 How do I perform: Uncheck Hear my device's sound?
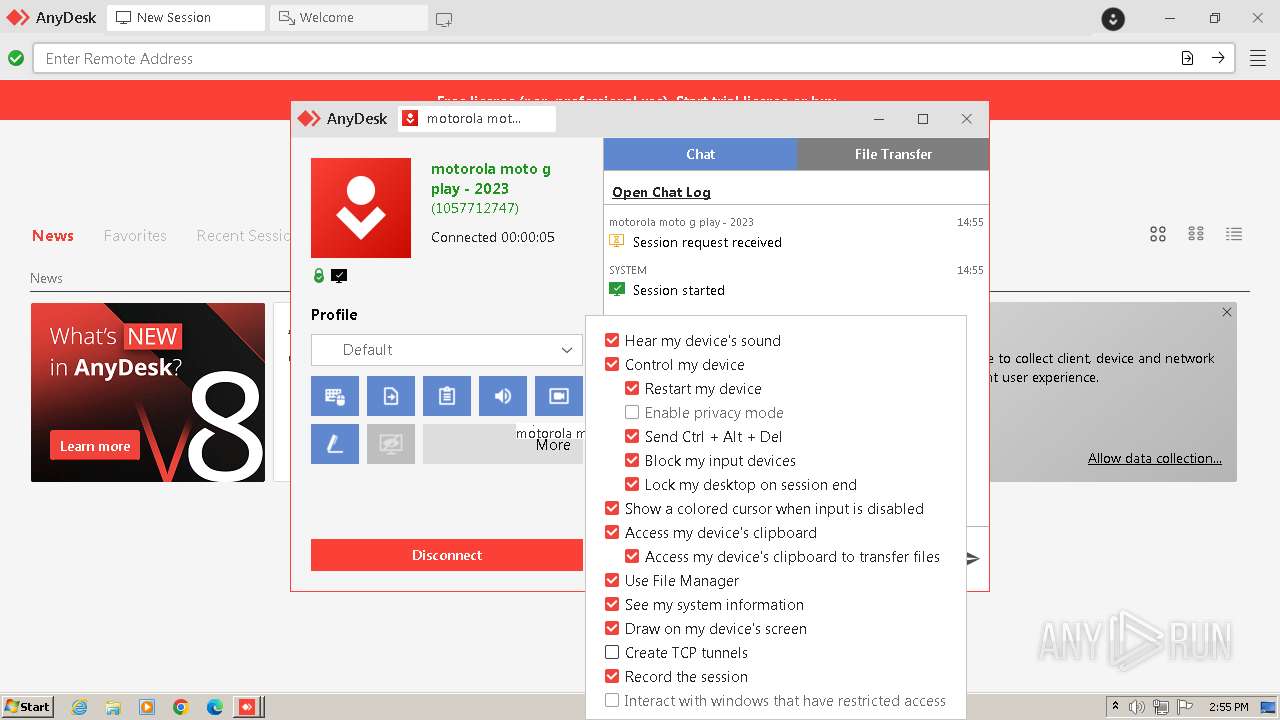tap(612, 340)
